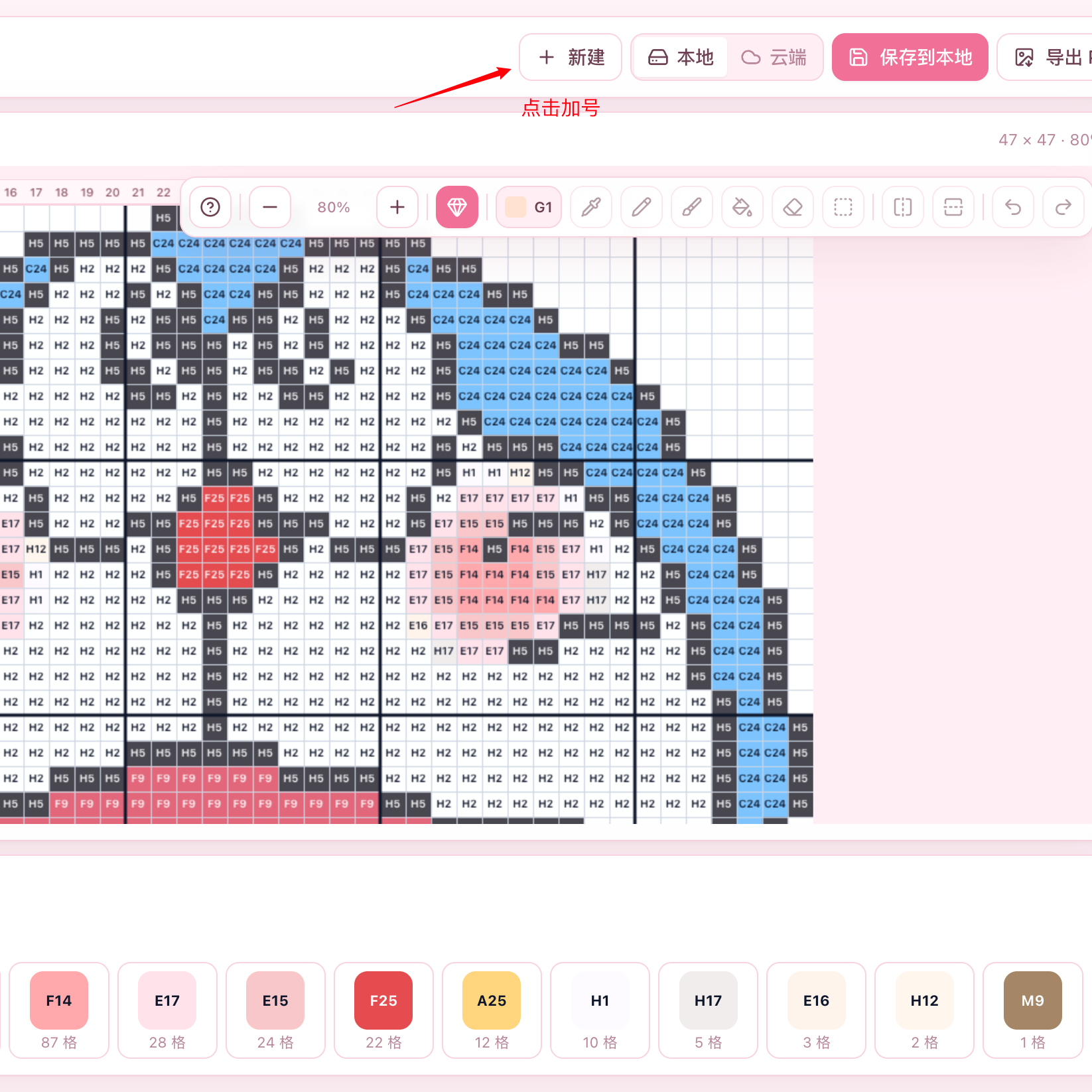Switch to the 本地 local tab
Image resolution: width=1092 pixels, height=1092 pixels.
(681, 57)
